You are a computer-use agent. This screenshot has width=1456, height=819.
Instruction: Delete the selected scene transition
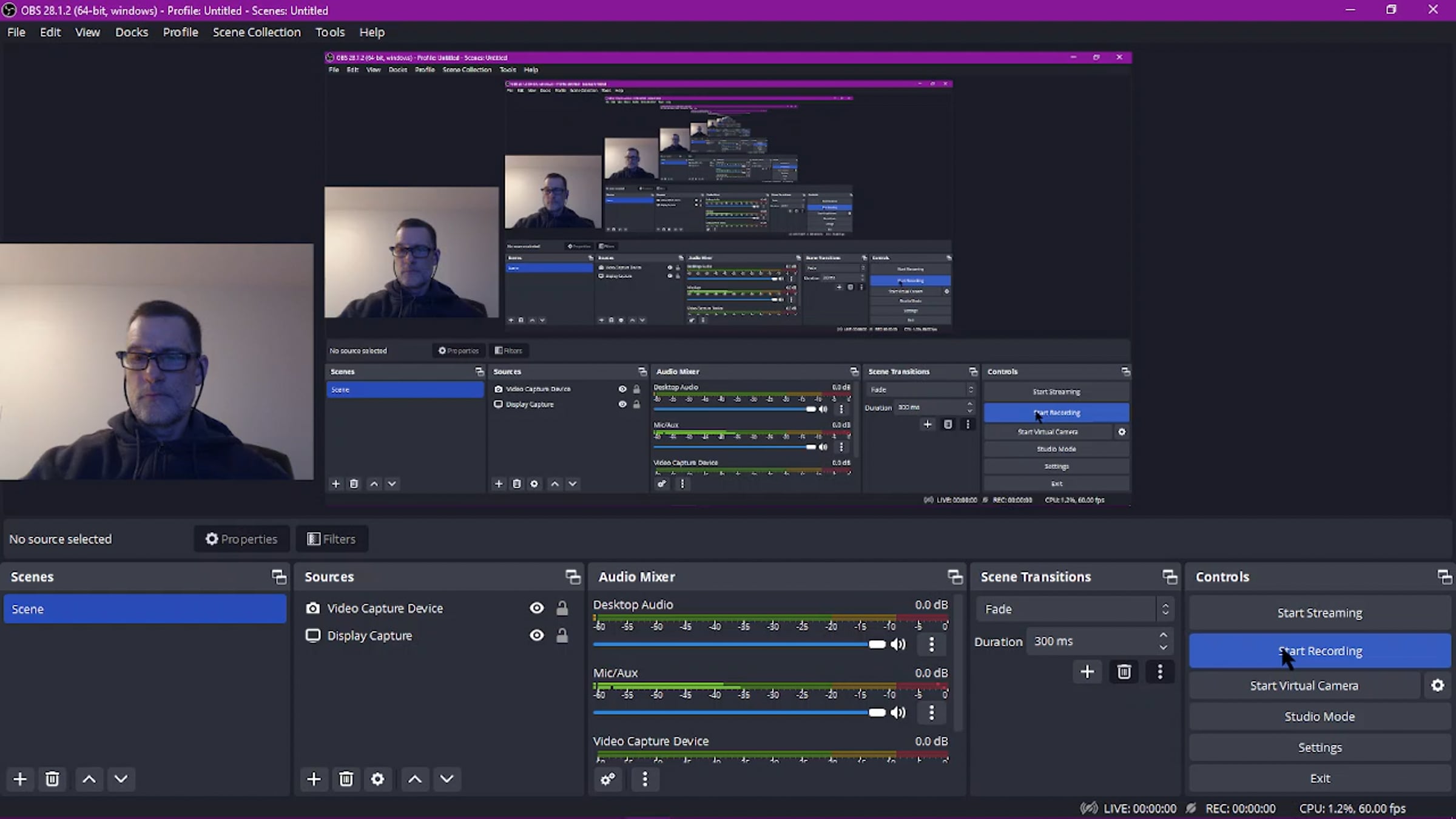pyautogui.click(x=1124, y=672)
